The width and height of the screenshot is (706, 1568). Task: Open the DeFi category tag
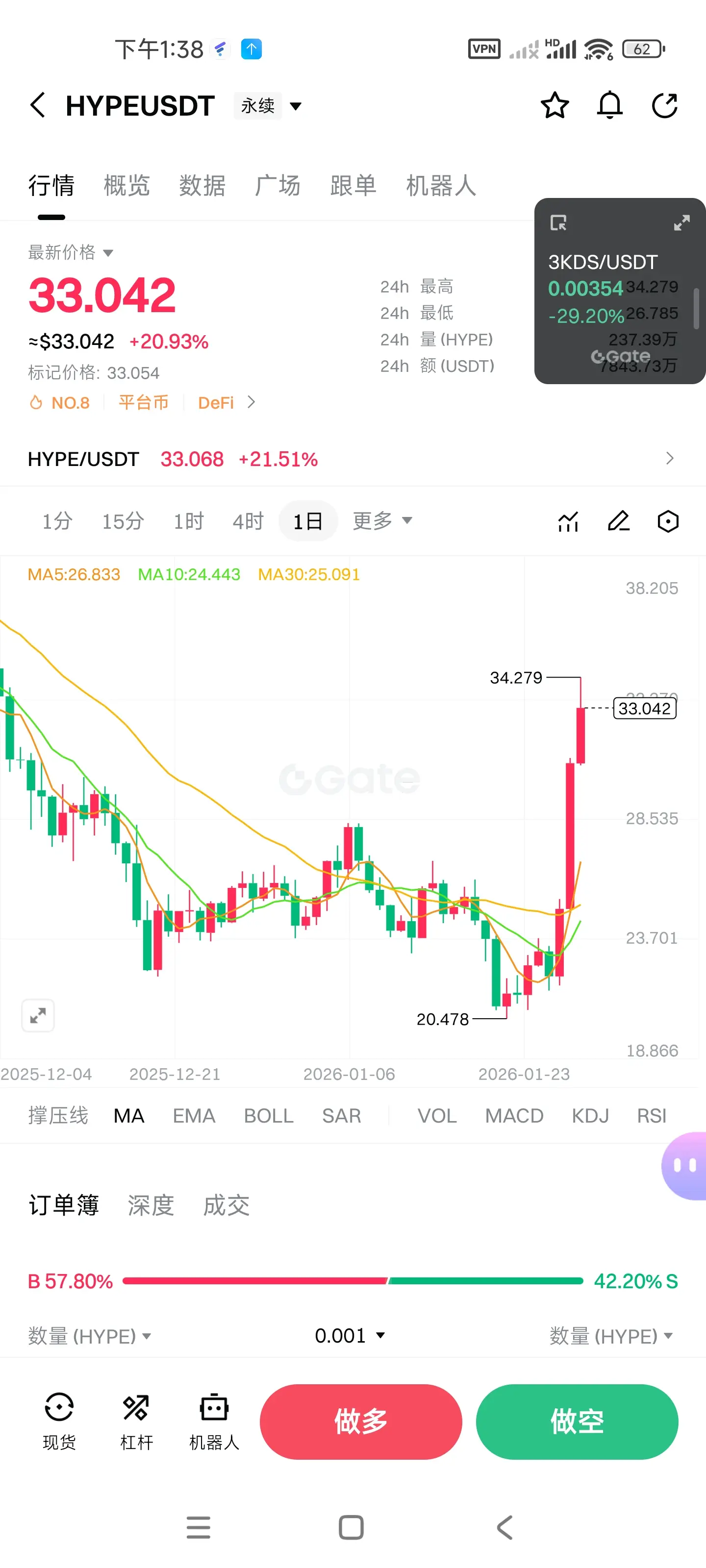[x=216, y=402]
